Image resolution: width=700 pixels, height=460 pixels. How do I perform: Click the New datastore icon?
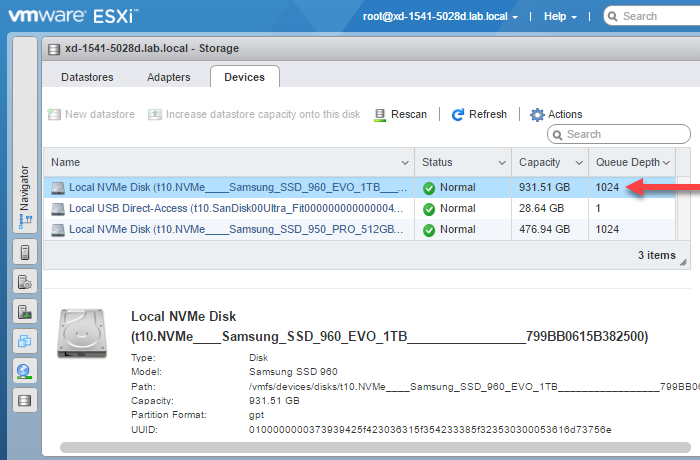[54, 114]
